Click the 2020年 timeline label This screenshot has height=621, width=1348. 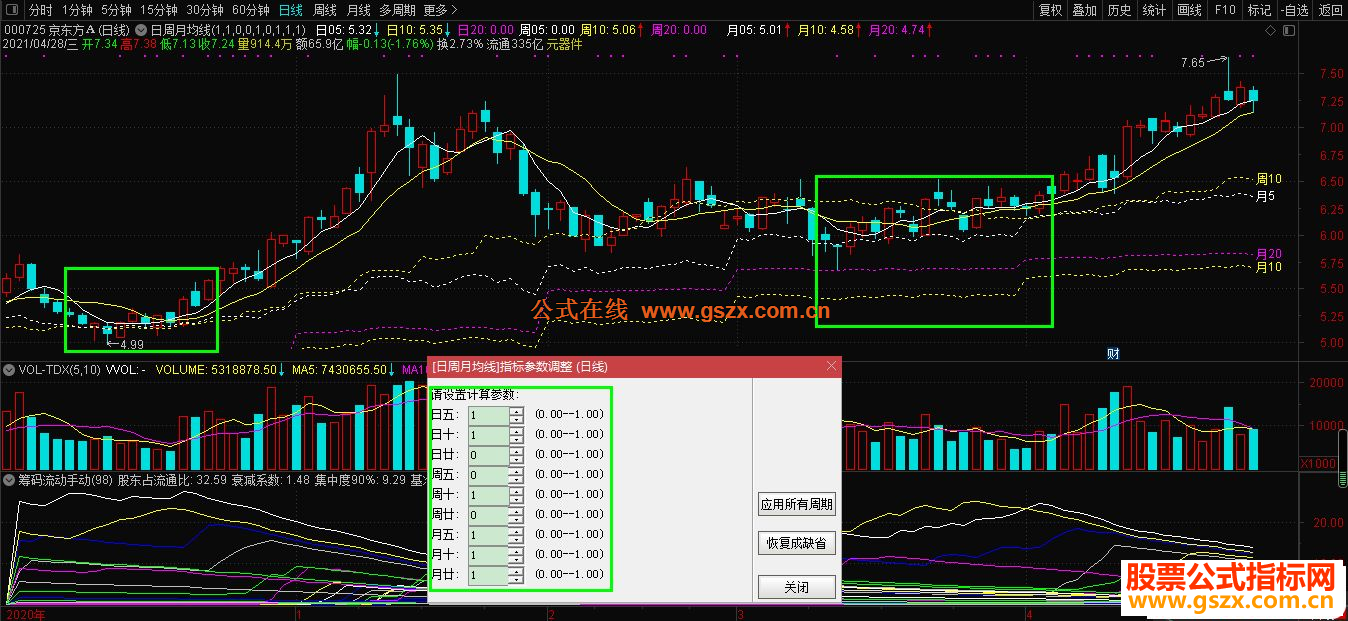(x=26, y=614)
